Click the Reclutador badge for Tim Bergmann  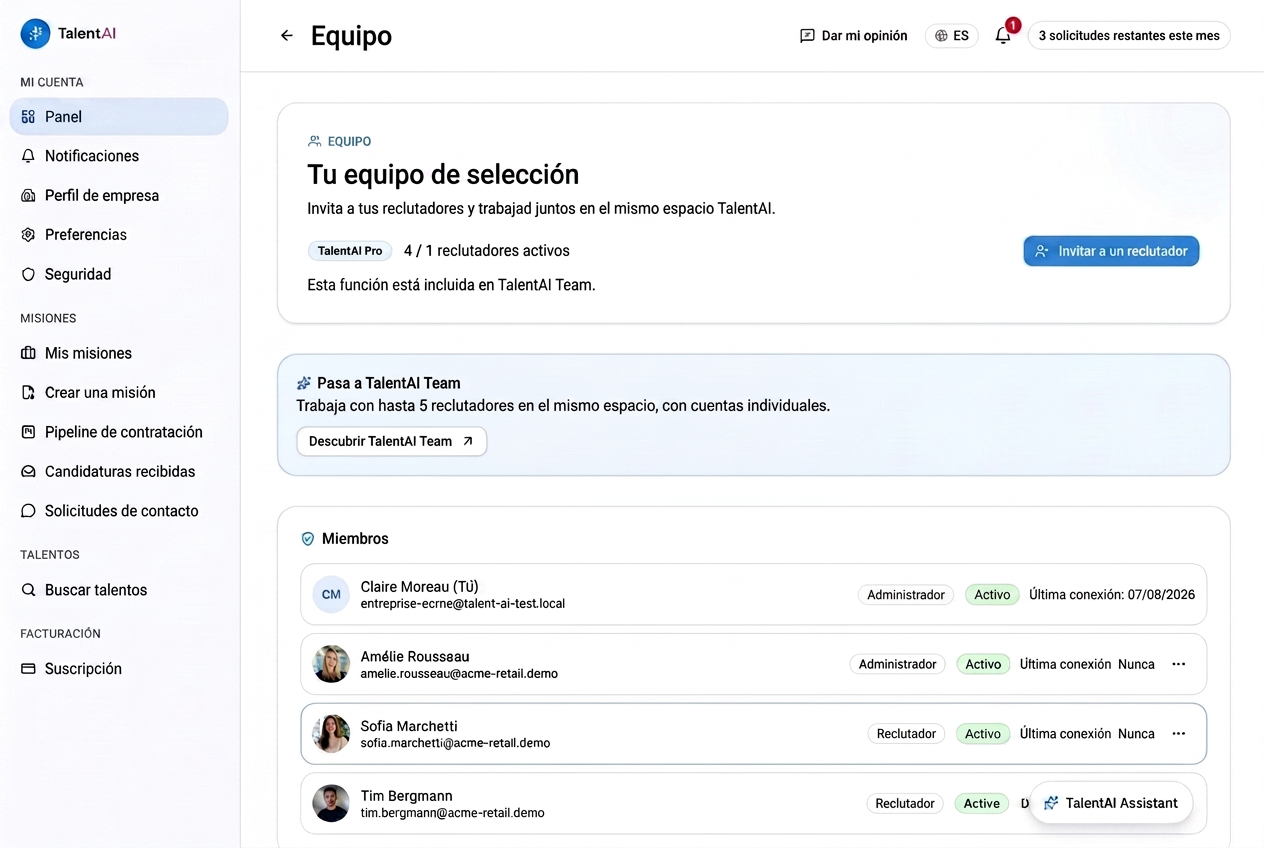[905, 803]
